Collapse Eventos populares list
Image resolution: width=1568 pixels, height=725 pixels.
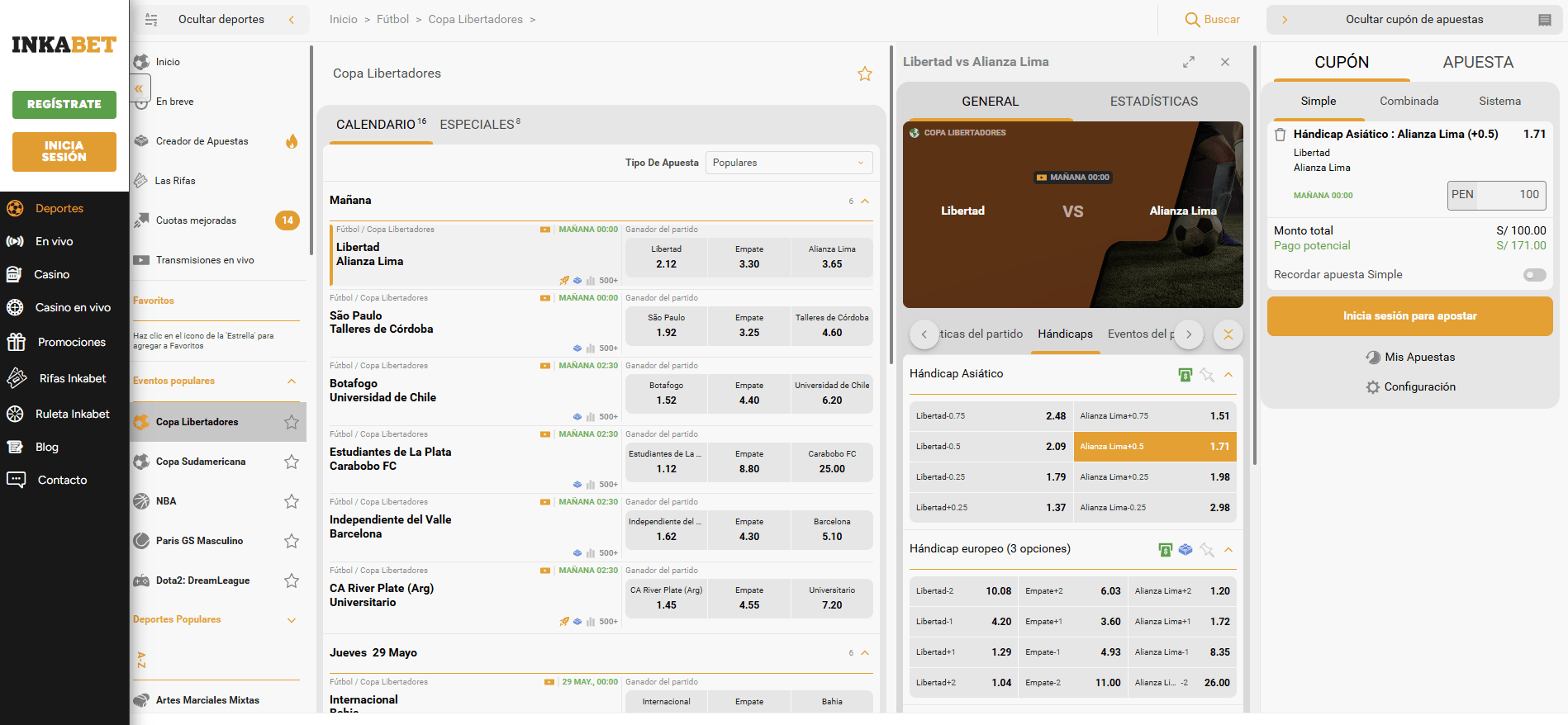[x=292, y=381]
